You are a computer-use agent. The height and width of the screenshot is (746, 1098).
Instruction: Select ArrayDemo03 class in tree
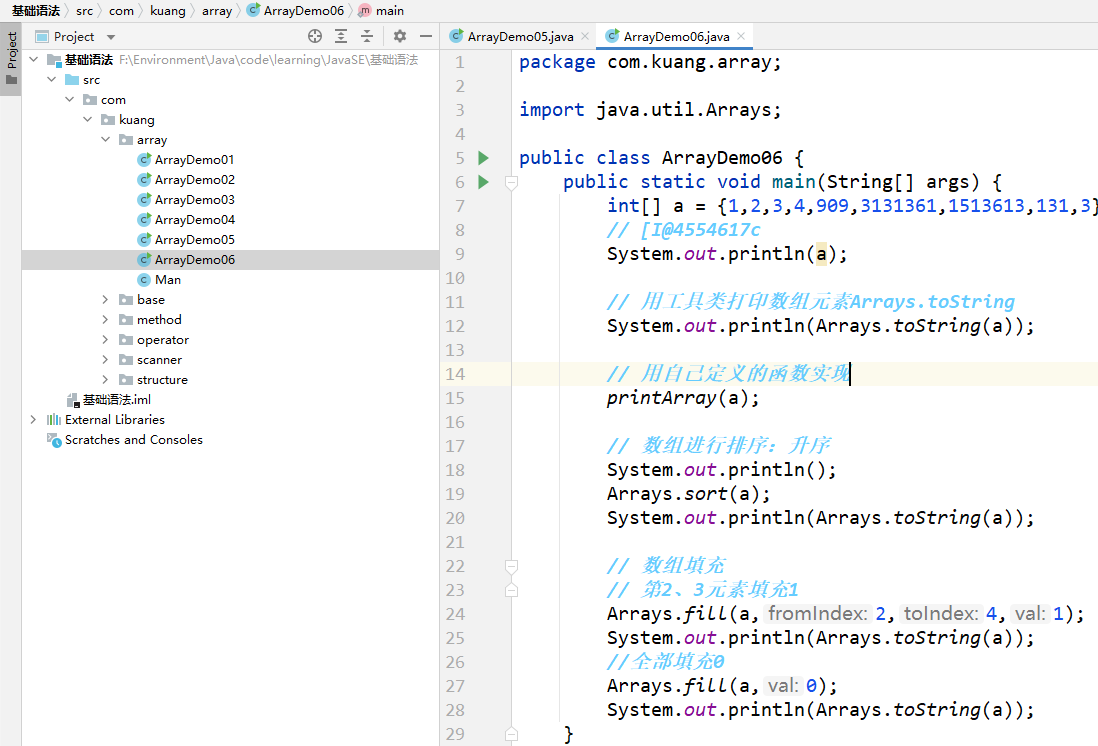click(x=195, y=200)
